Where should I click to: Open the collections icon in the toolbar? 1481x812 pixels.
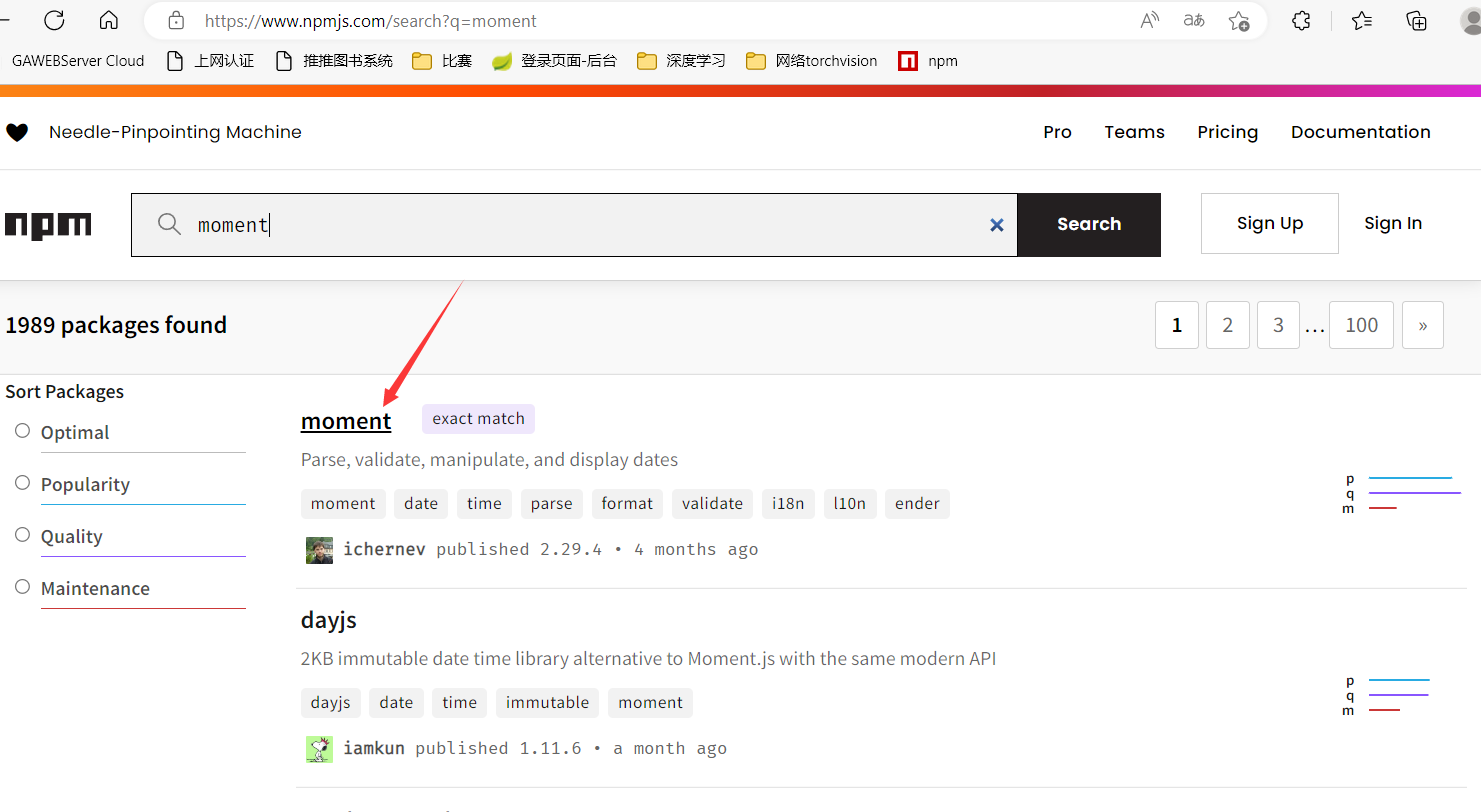[1416, 20]
